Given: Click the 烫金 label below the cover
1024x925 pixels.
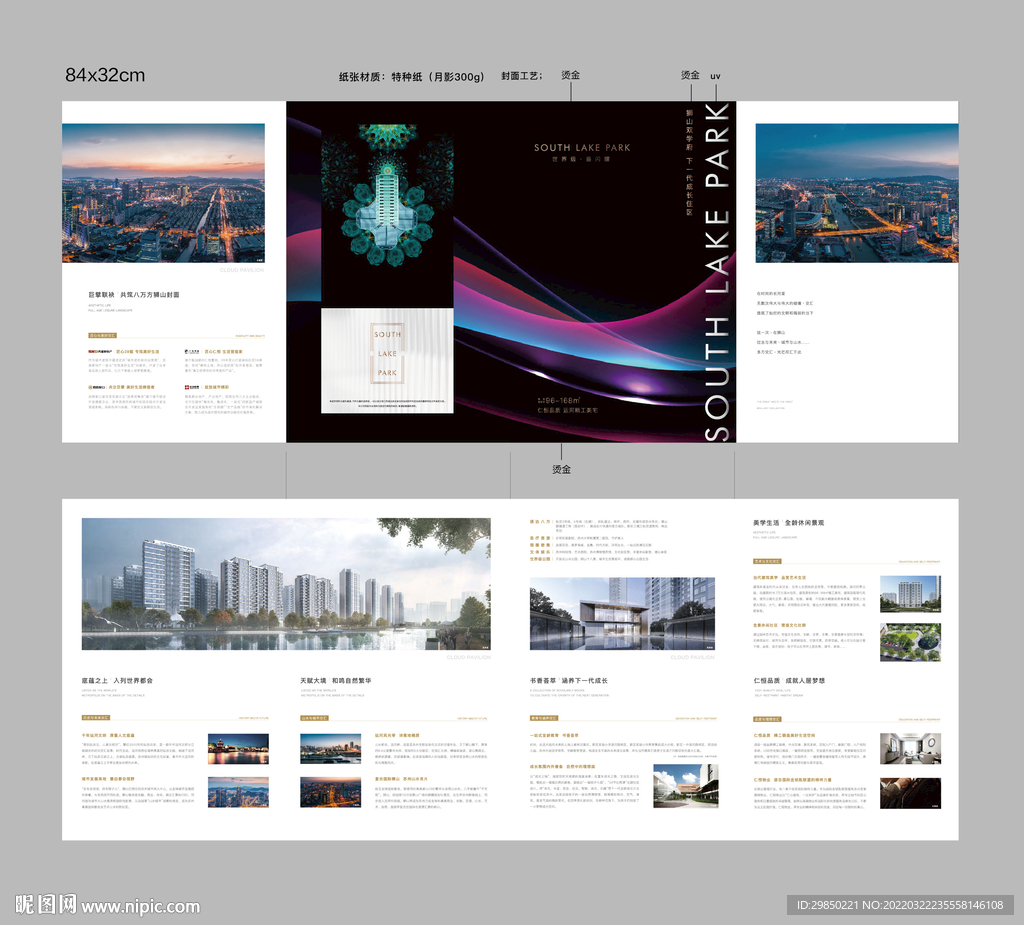Looking at the screenshot, I should pos(561,469).
